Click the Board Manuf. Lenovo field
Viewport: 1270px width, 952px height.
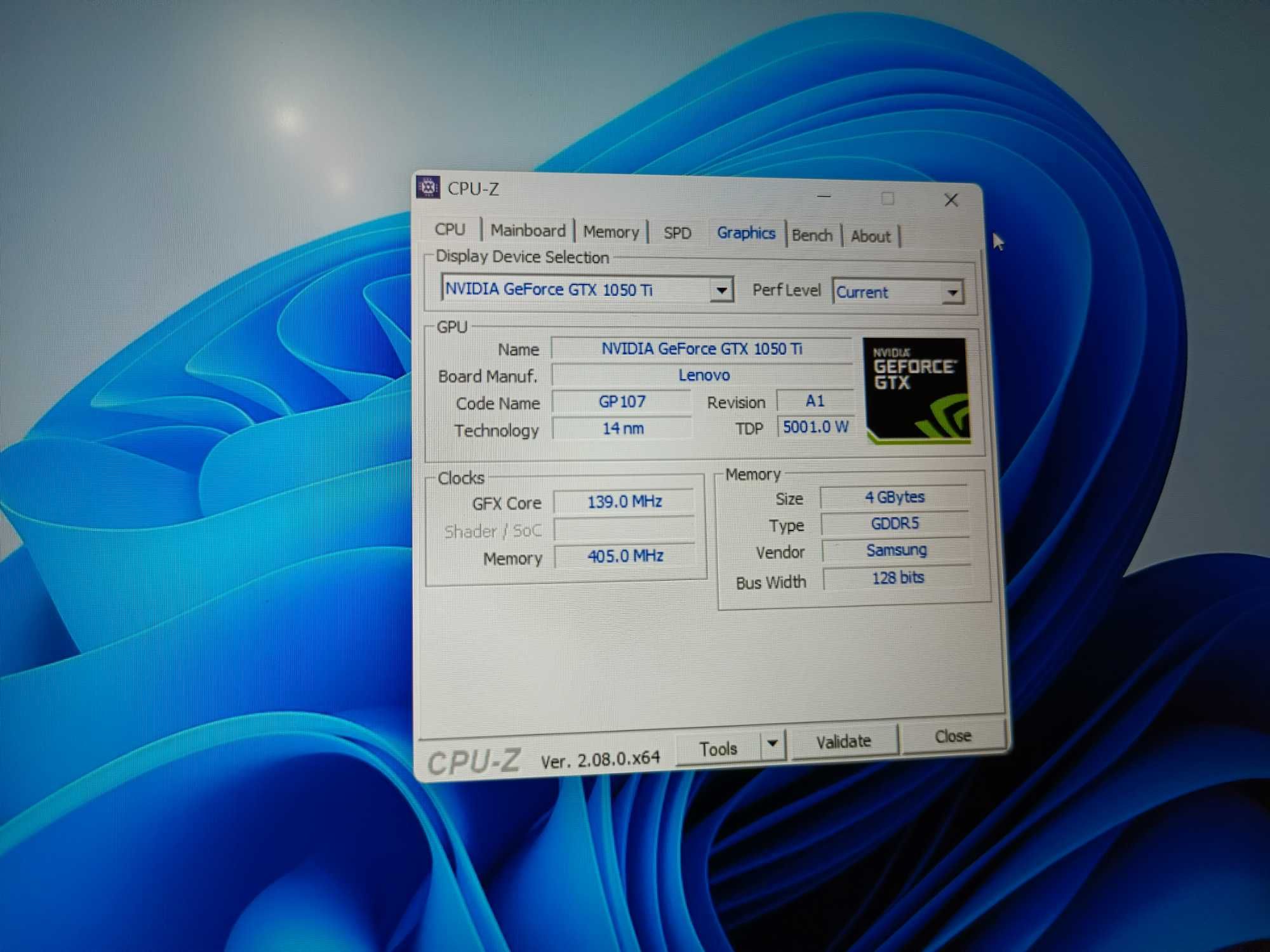702,375
